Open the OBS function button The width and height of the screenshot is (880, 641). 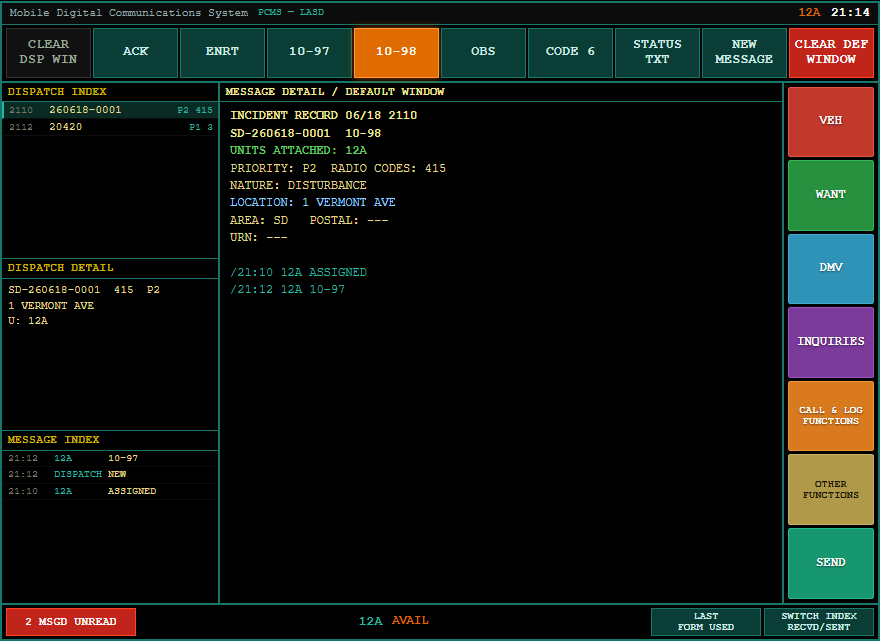[483, 52]
